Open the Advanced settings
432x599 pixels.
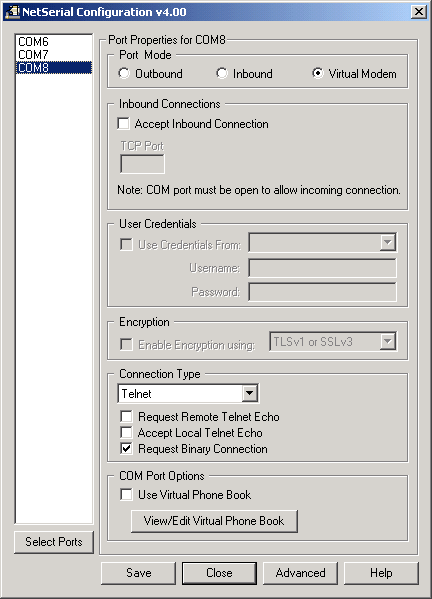point(300,573)
